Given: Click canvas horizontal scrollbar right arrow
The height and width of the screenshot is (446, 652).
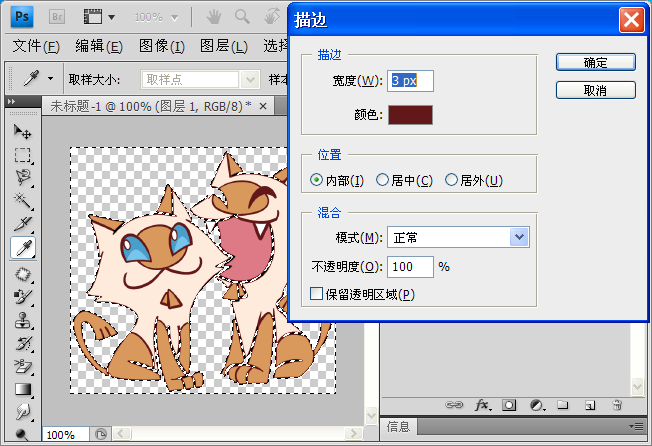Looking at the screenshot, I should point(353,434).
